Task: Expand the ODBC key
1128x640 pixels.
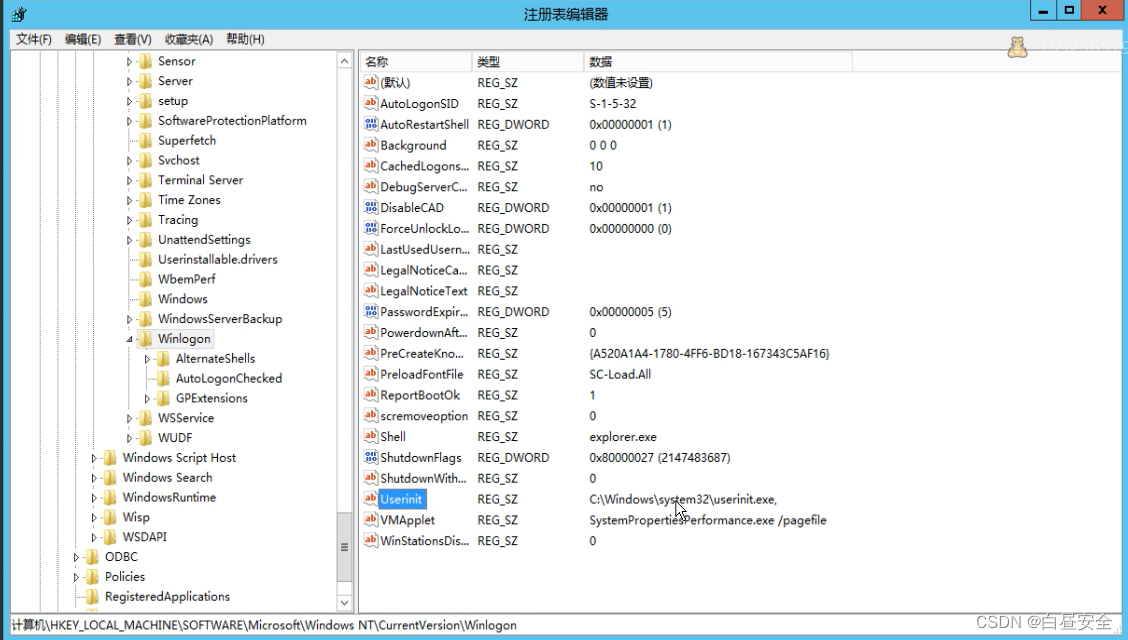Action: [76, 557]
